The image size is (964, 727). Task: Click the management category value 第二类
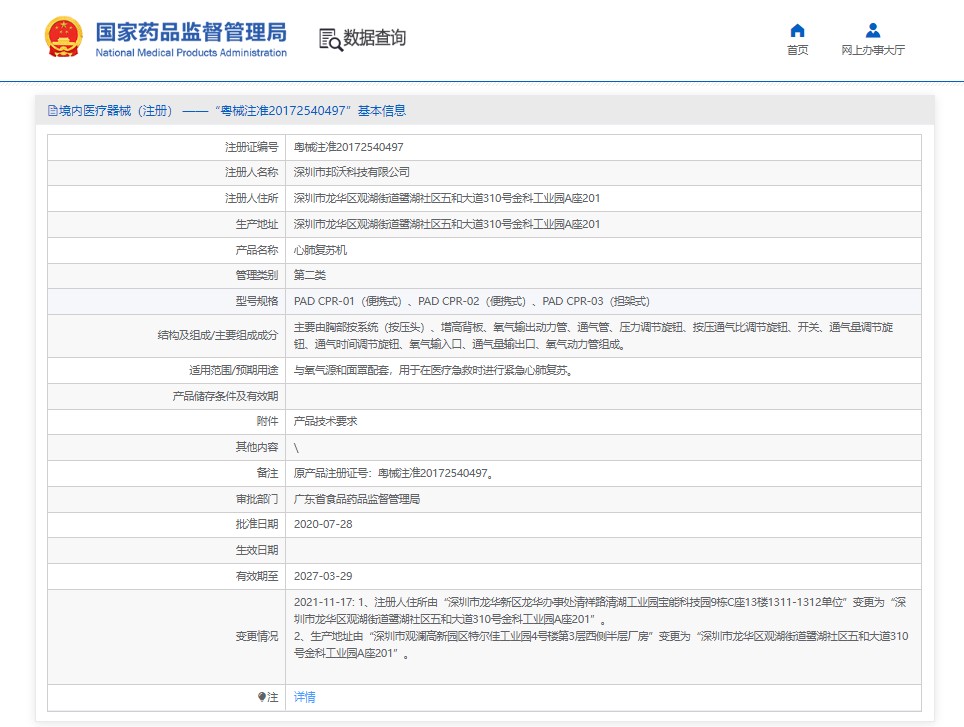point(310,275)
